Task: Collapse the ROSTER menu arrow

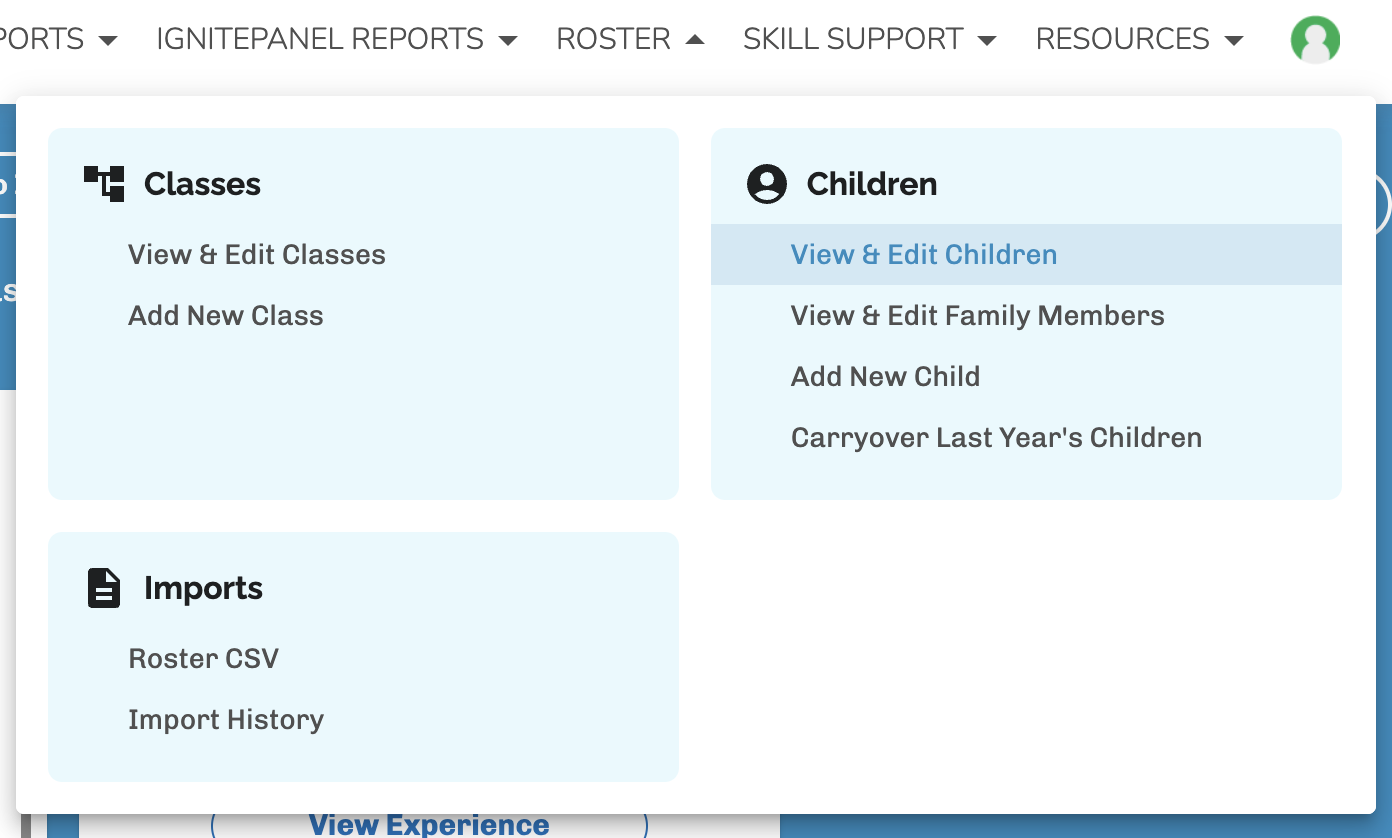Action: pos(695,40)
